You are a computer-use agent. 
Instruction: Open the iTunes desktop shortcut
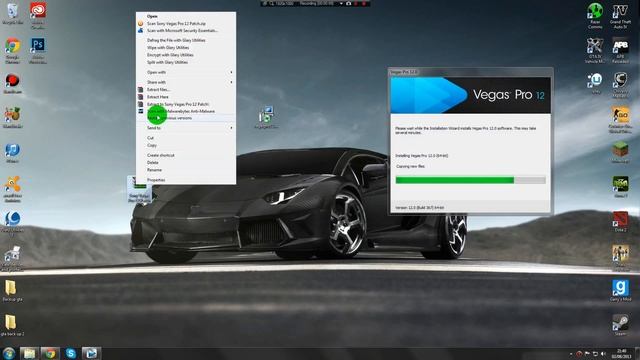(13, 153)
